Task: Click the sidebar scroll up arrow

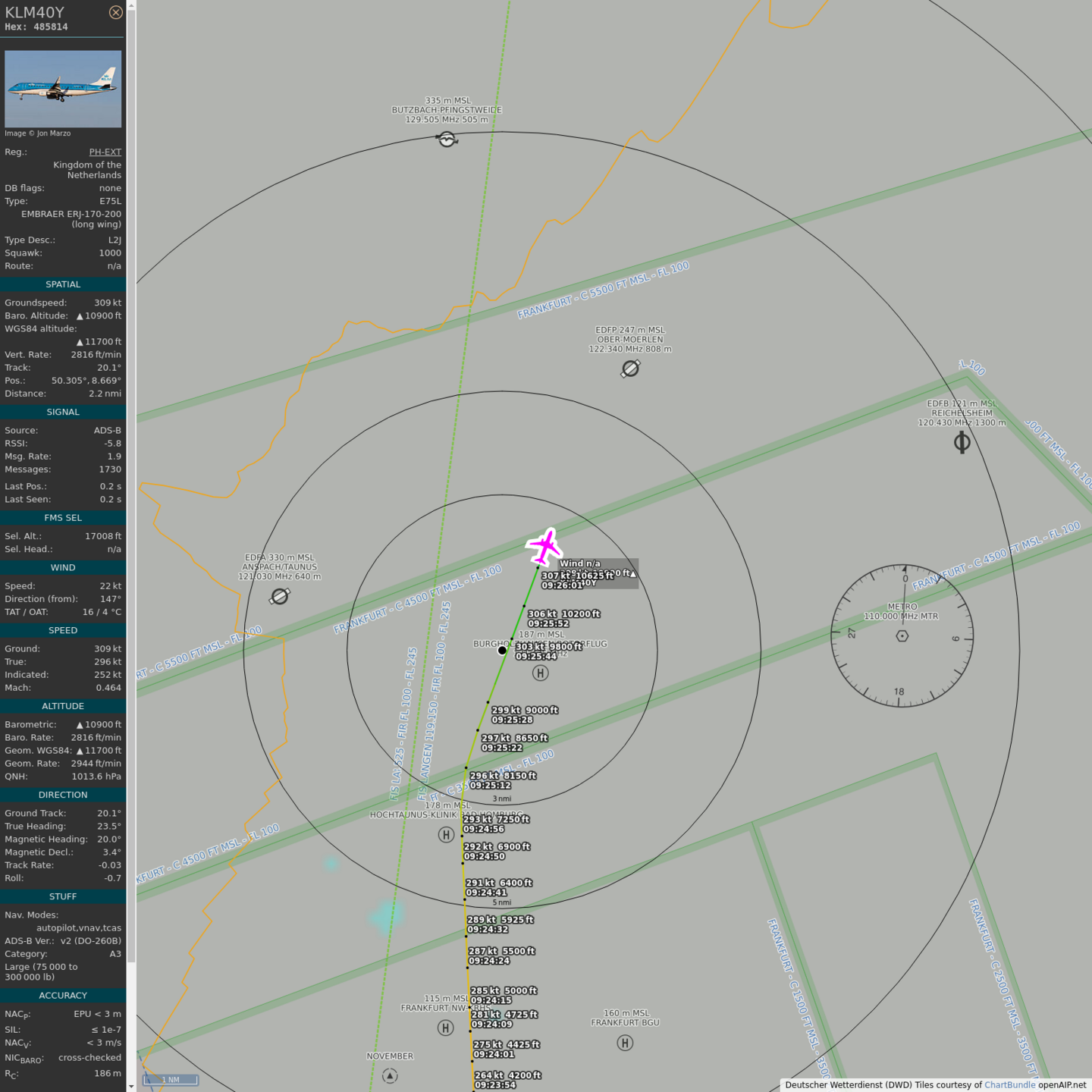Action: (131, 5)
